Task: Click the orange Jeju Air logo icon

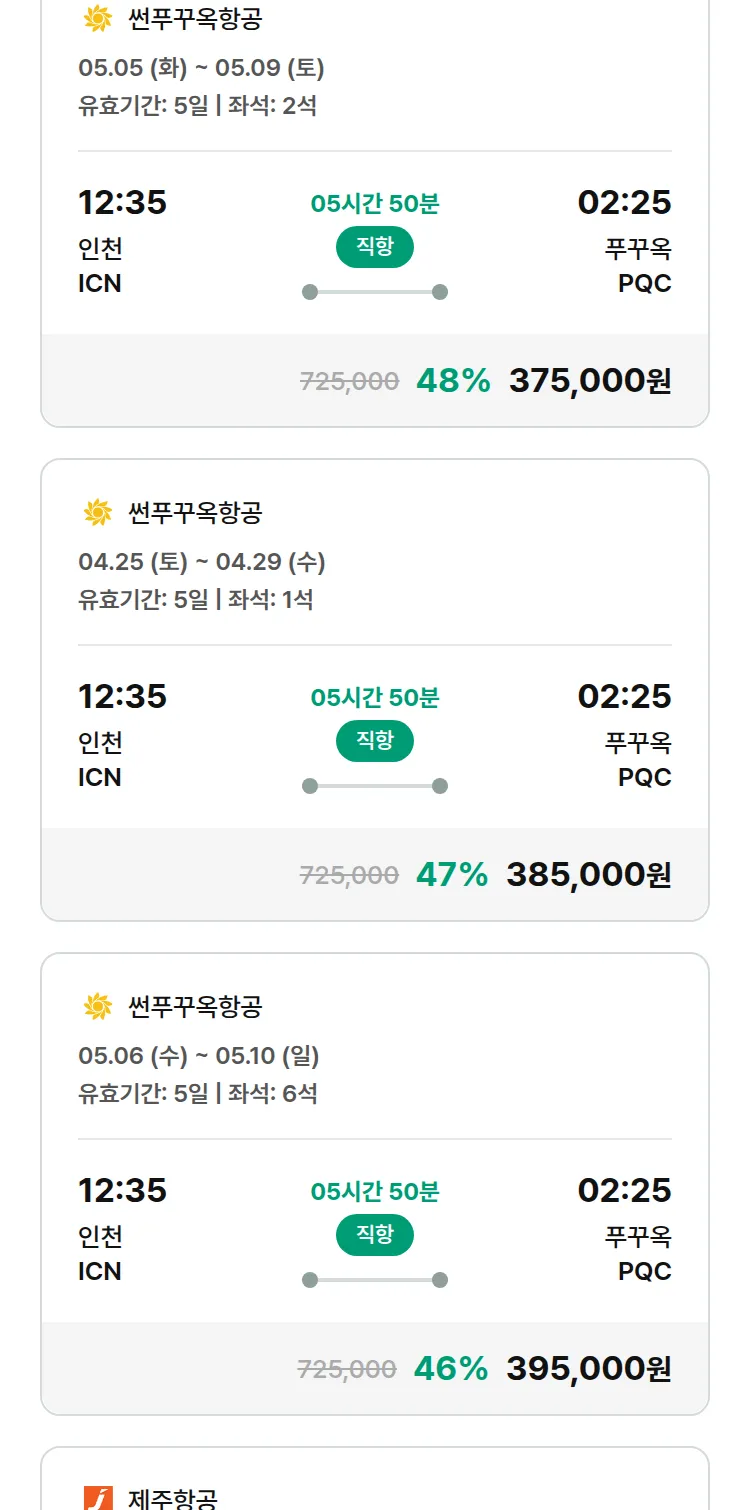Action: (98, 1498)
